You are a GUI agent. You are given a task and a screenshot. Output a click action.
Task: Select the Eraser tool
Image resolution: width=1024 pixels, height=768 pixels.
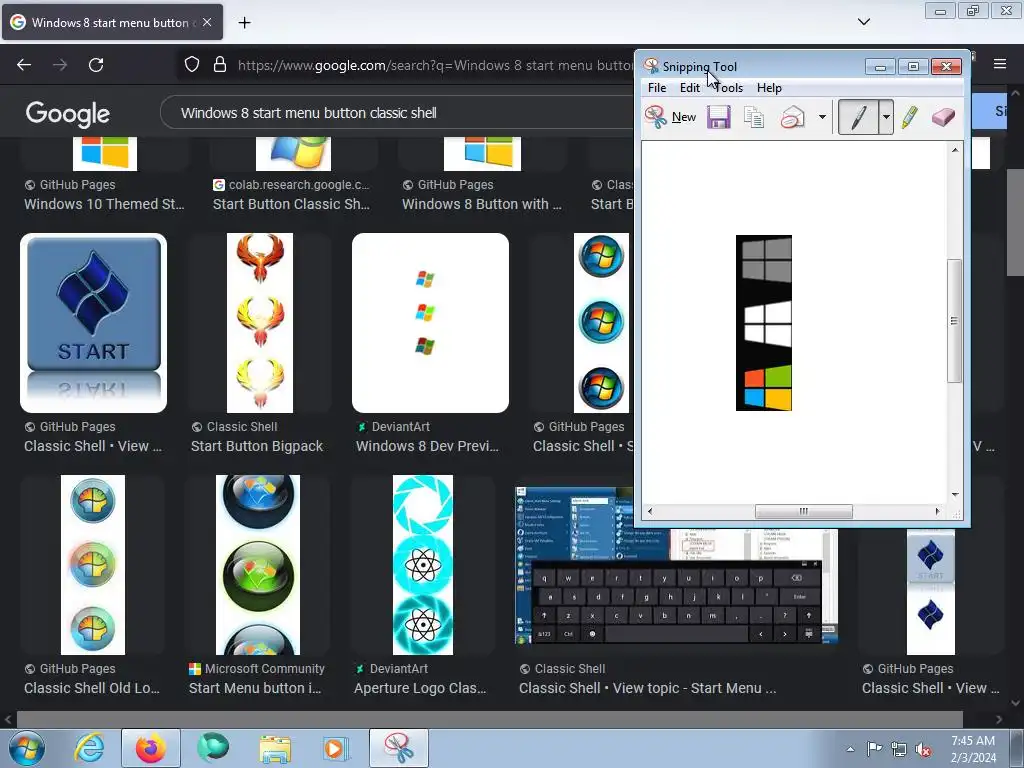pos(944,118)
